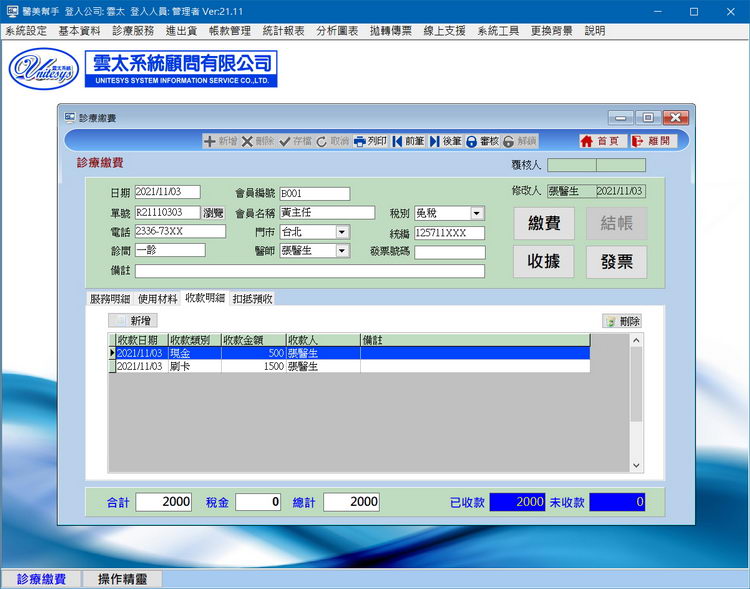This screenshot has height=589, width=750.
Task: Click the 刪除 button in payment details
Action: (622, 321)
